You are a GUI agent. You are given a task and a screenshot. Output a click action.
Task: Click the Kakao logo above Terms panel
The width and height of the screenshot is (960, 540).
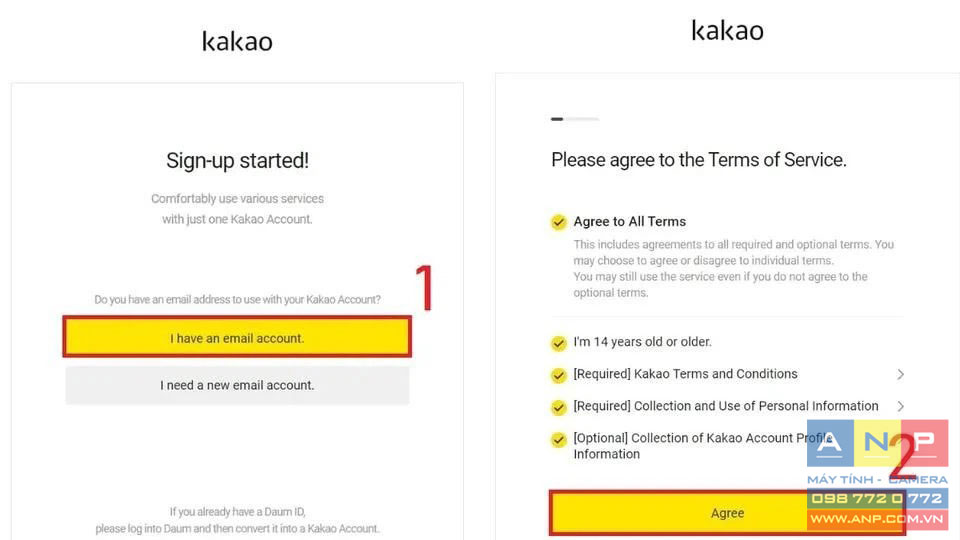(x=727, y=30)
